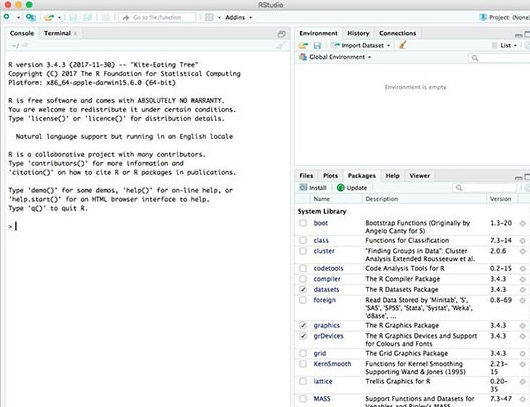Switch to the Connections tab
This screenshot has height=407, width=530.
398,33
